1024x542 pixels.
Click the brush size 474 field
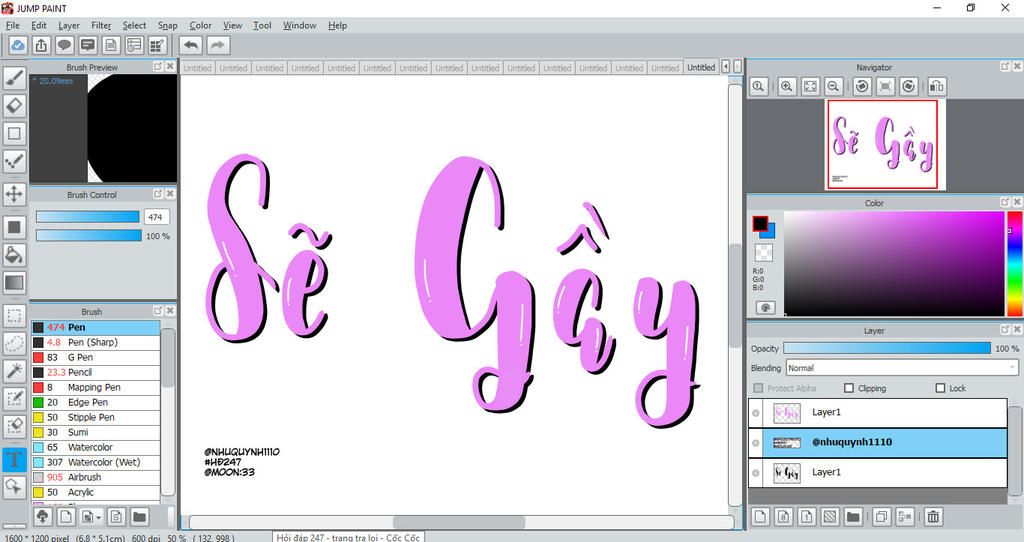pyautogui.click(x=156, y=217)
